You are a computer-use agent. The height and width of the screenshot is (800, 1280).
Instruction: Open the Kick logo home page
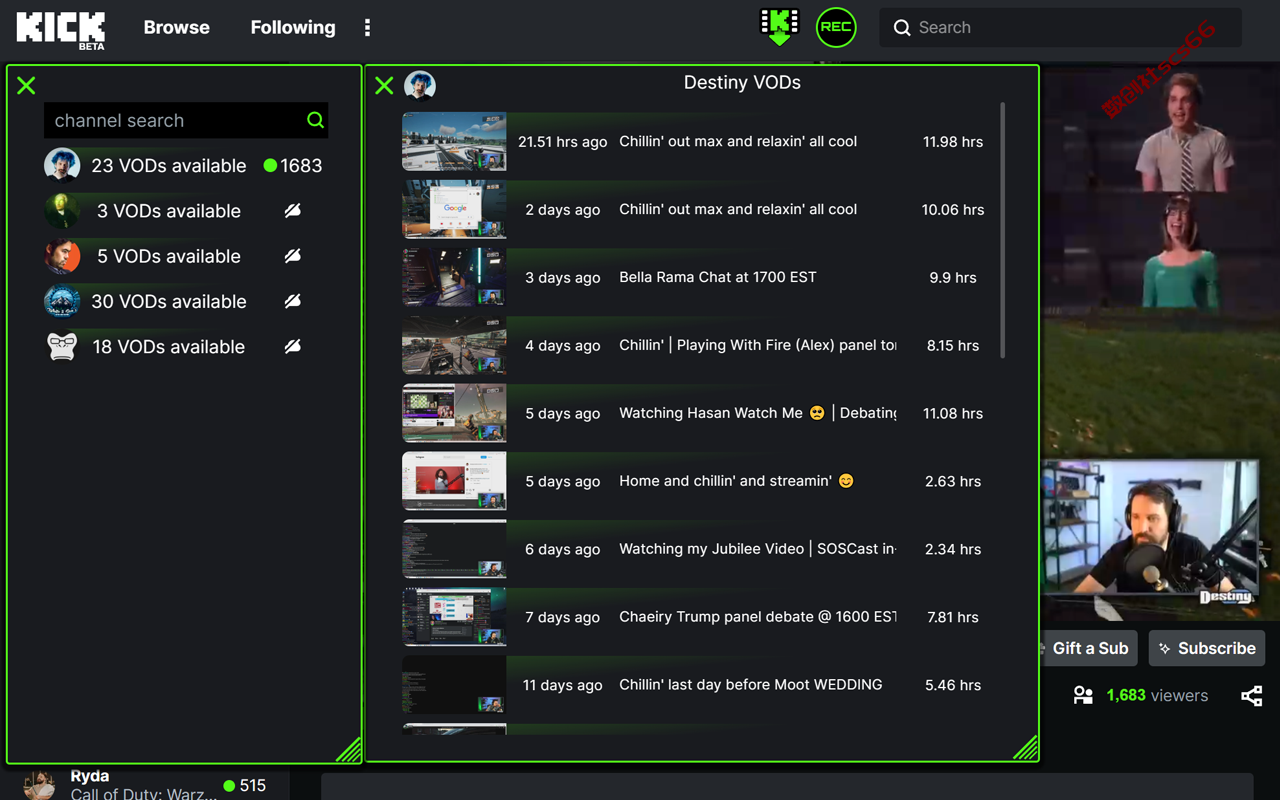coord(61,29)
